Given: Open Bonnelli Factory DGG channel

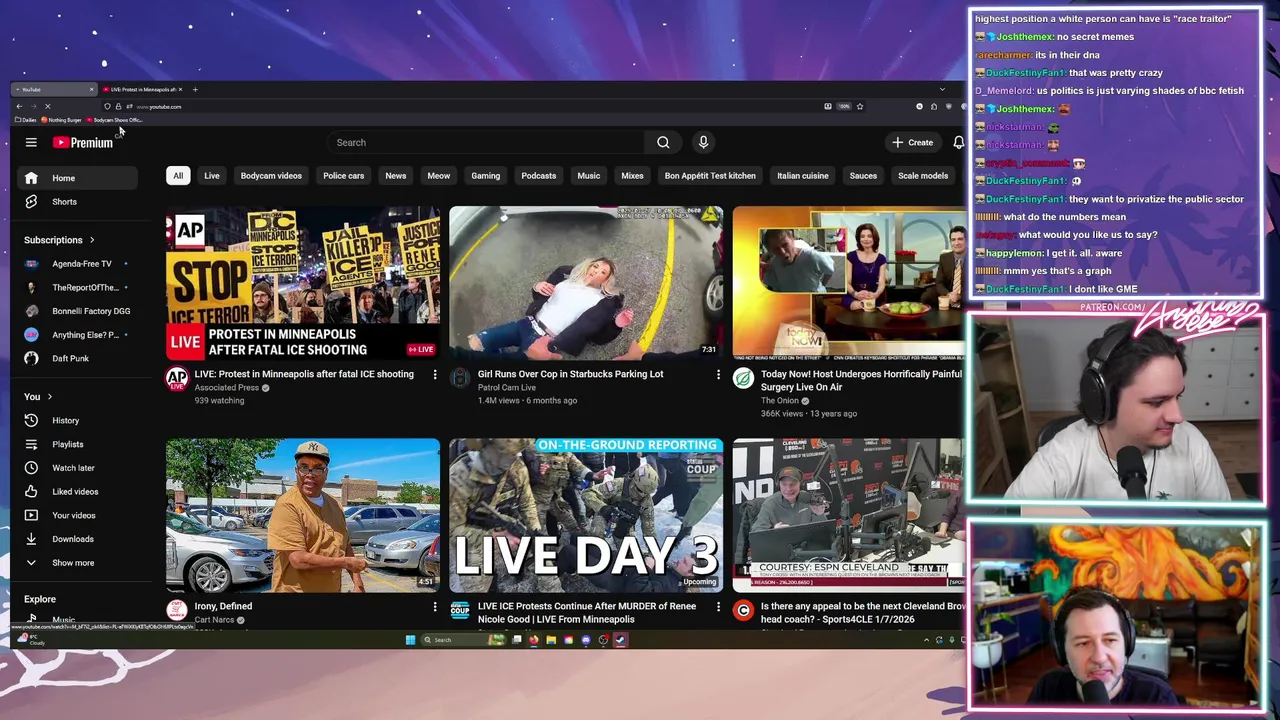Looking at the screenshot, I should (77, 311).
